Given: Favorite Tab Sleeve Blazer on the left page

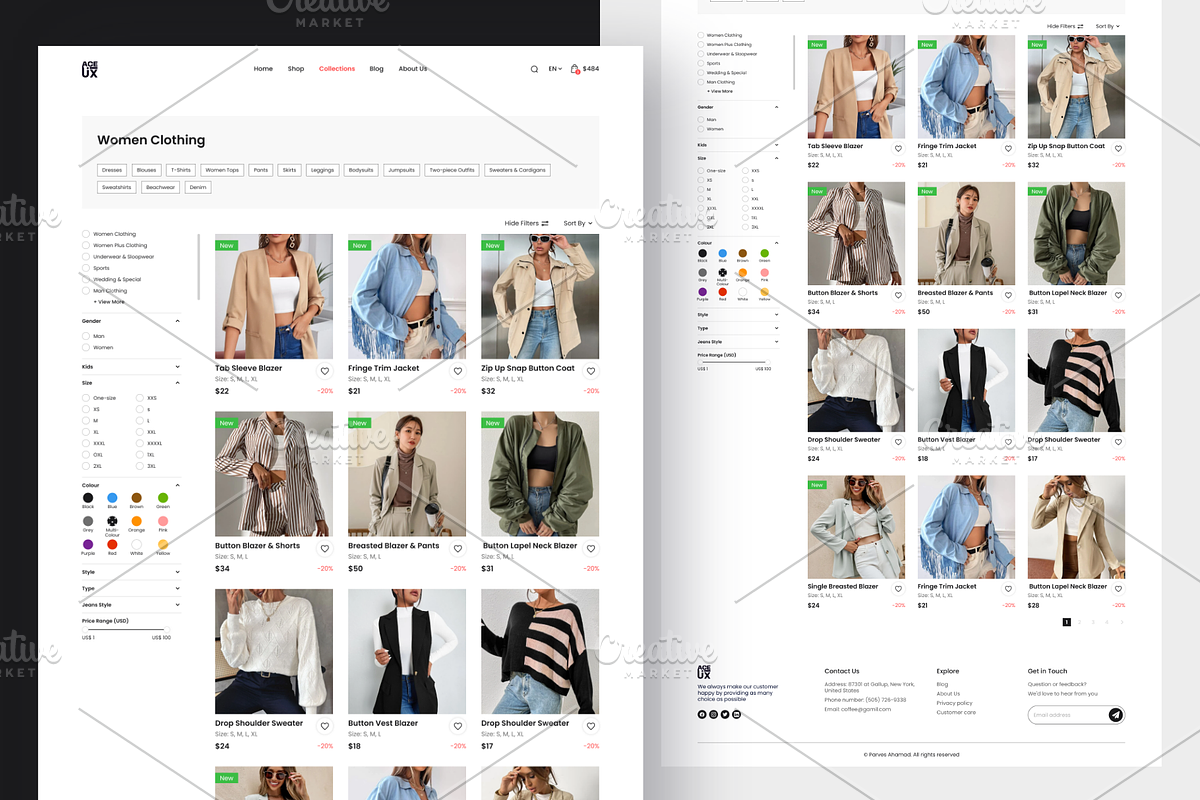Looking at the screenshot, I should (x=325, y=371).
